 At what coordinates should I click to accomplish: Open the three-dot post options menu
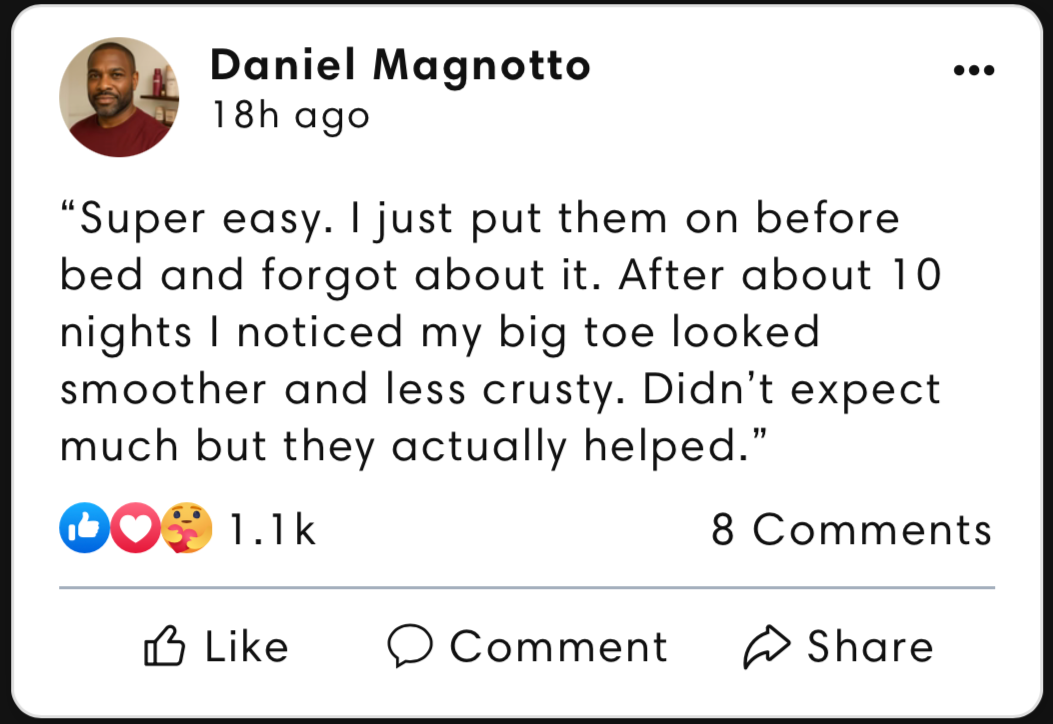coord(973,70)
